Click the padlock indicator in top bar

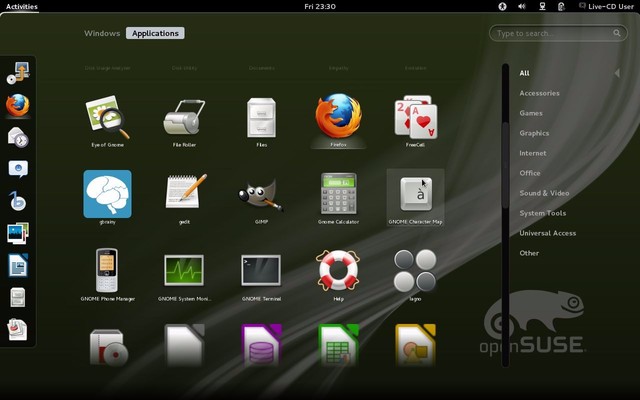[x=562, y=7]
